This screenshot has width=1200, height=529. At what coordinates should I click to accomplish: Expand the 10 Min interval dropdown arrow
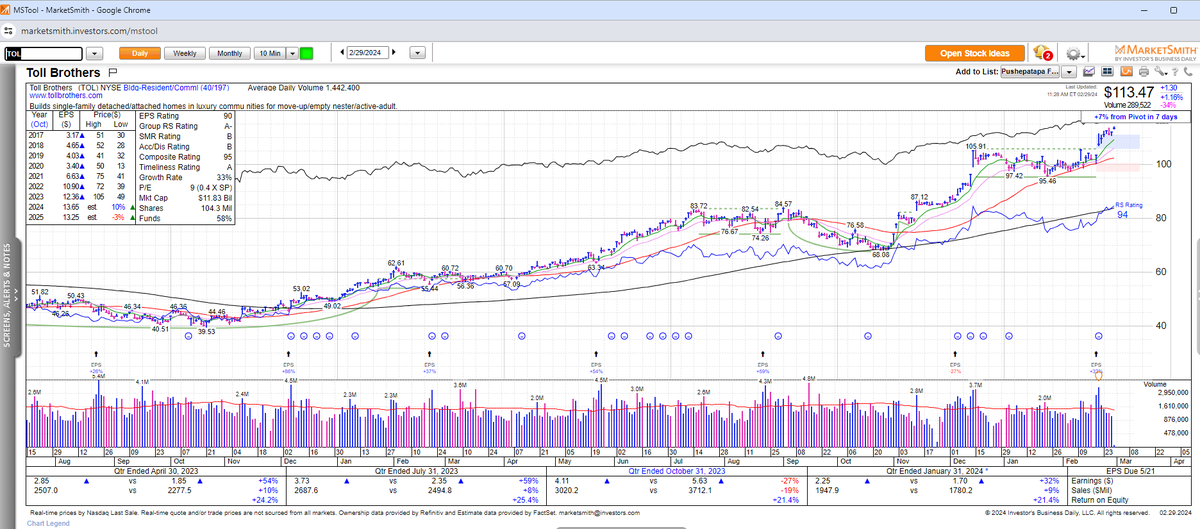click(x=291, y=53)
